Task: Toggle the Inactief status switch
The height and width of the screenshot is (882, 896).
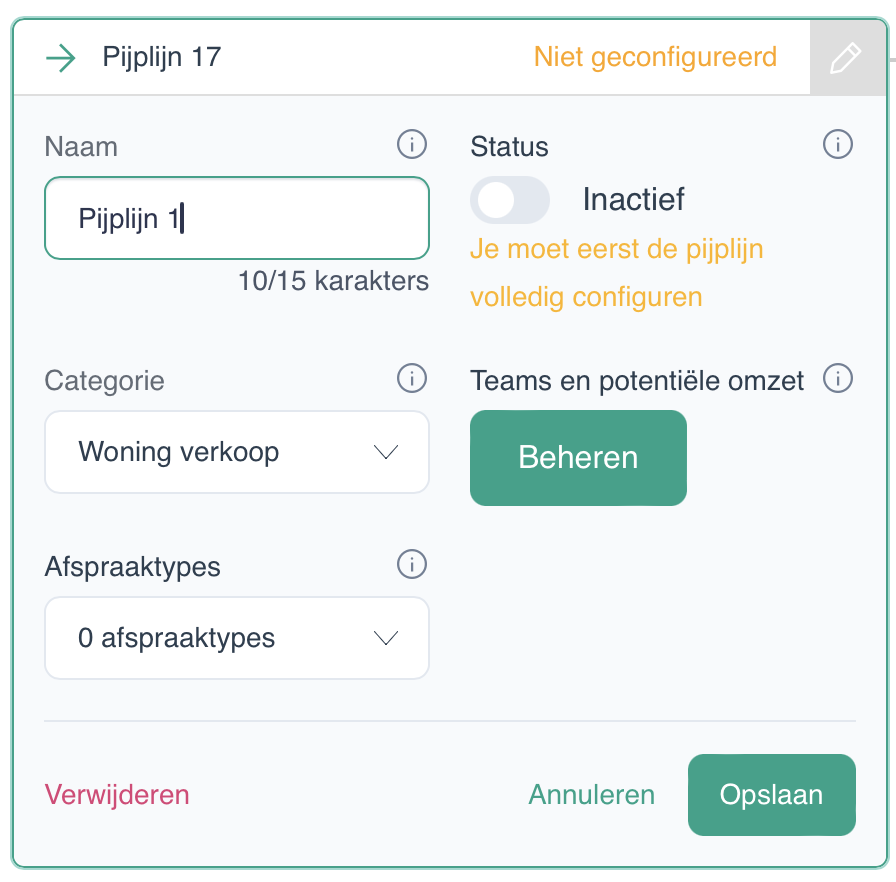Action: pyautogui.click(x=510, y=200)
